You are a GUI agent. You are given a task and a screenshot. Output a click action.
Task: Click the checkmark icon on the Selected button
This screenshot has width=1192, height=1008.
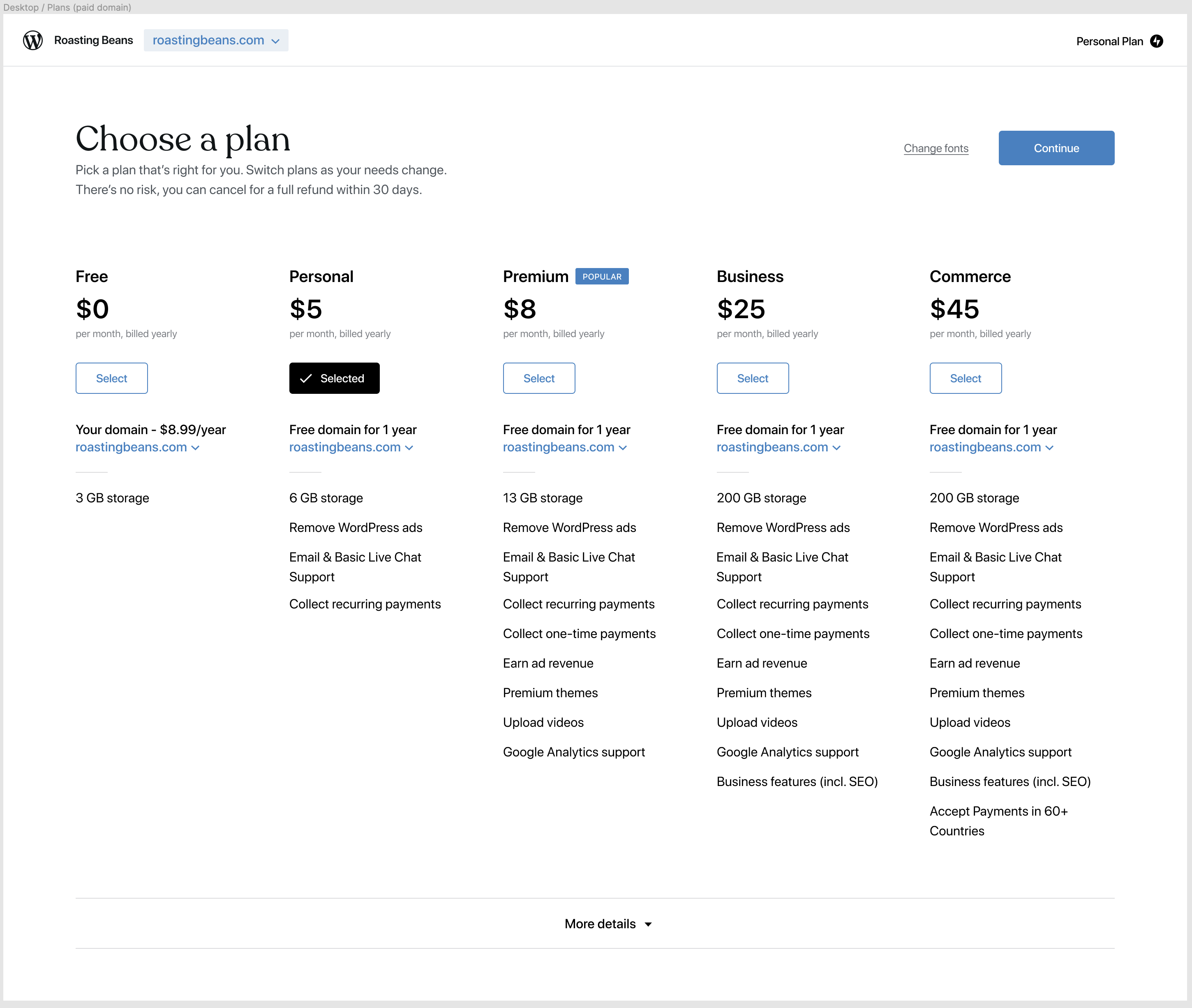tap(306, 378)
